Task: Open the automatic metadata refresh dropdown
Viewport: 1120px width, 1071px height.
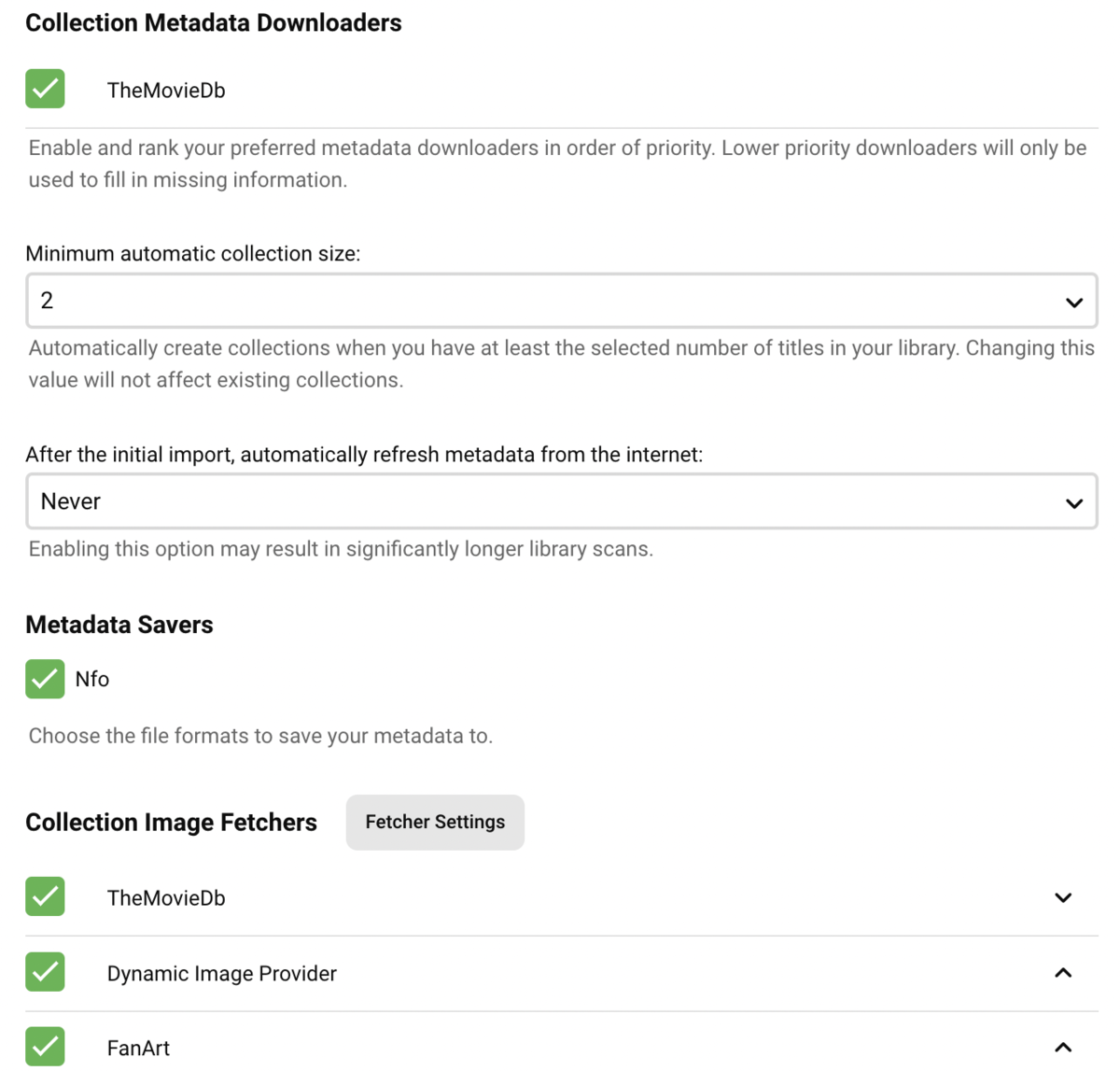Action: pos(560,501)
